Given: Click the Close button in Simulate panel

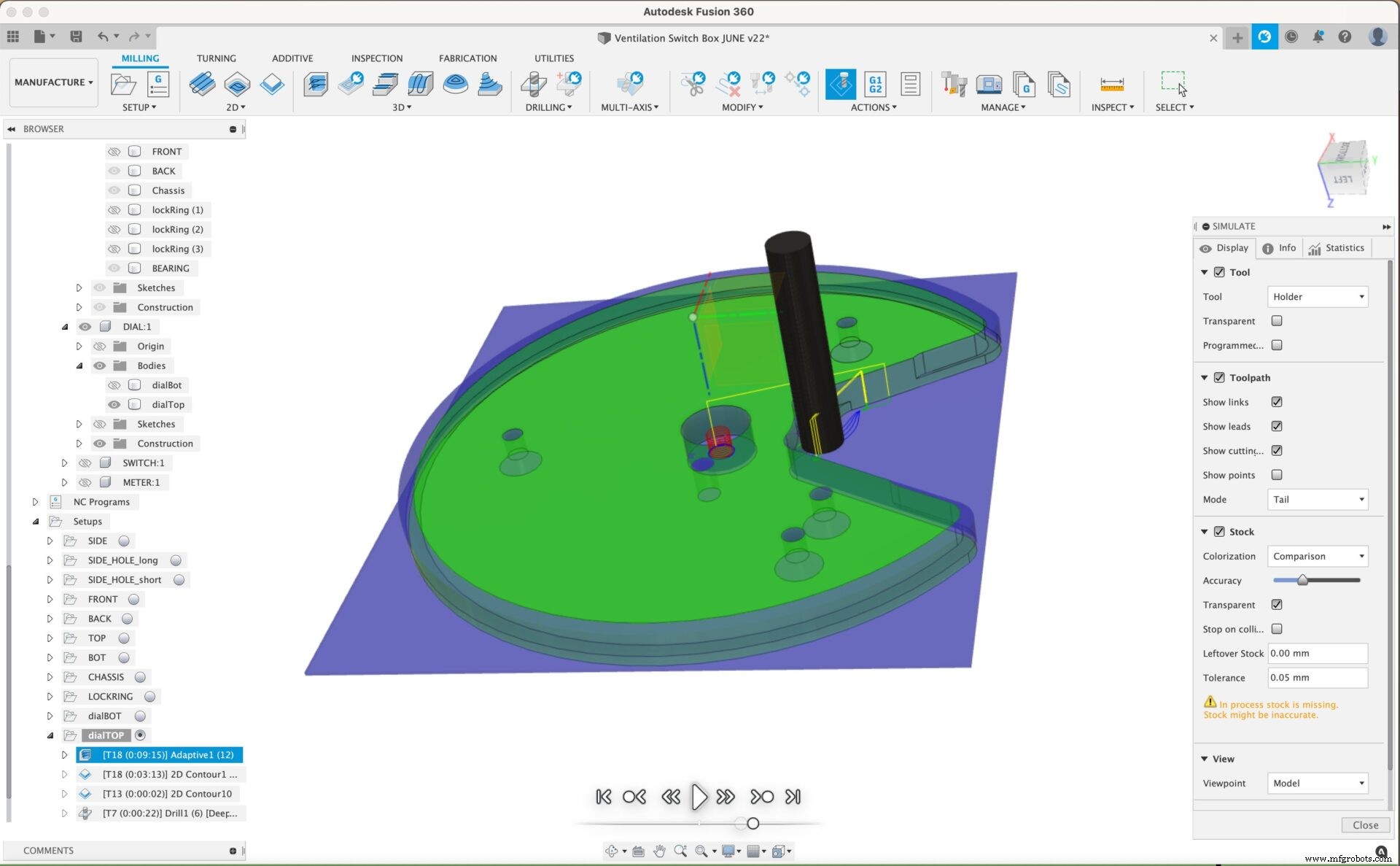Looking at the screenshot, I should (1364, 825).
